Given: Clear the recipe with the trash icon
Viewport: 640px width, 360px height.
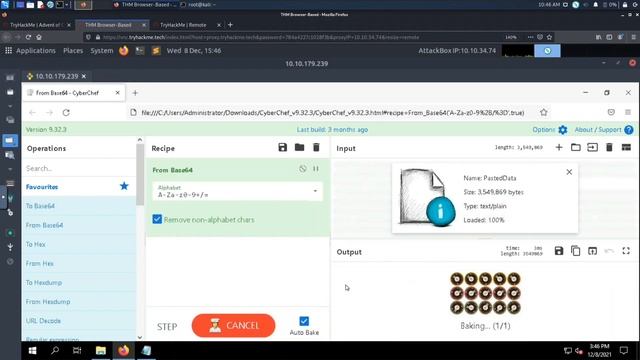Looking at the screenshot, I should (x=316, y=147).
